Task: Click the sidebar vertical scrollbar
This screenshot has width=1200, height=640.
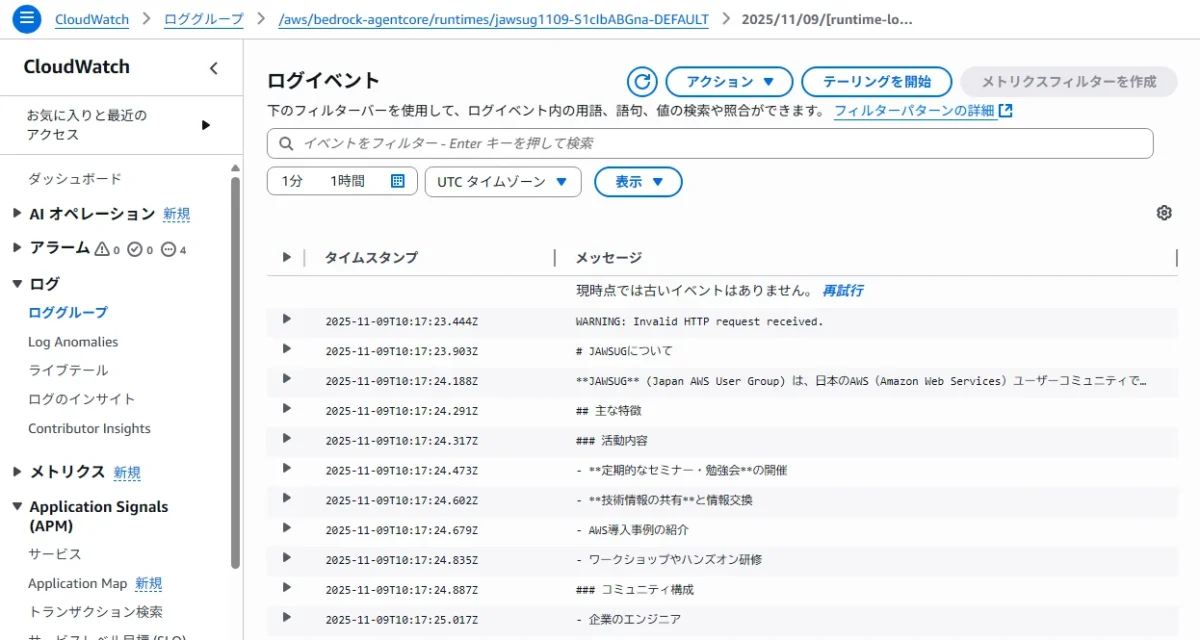Action: coord(235,370)
